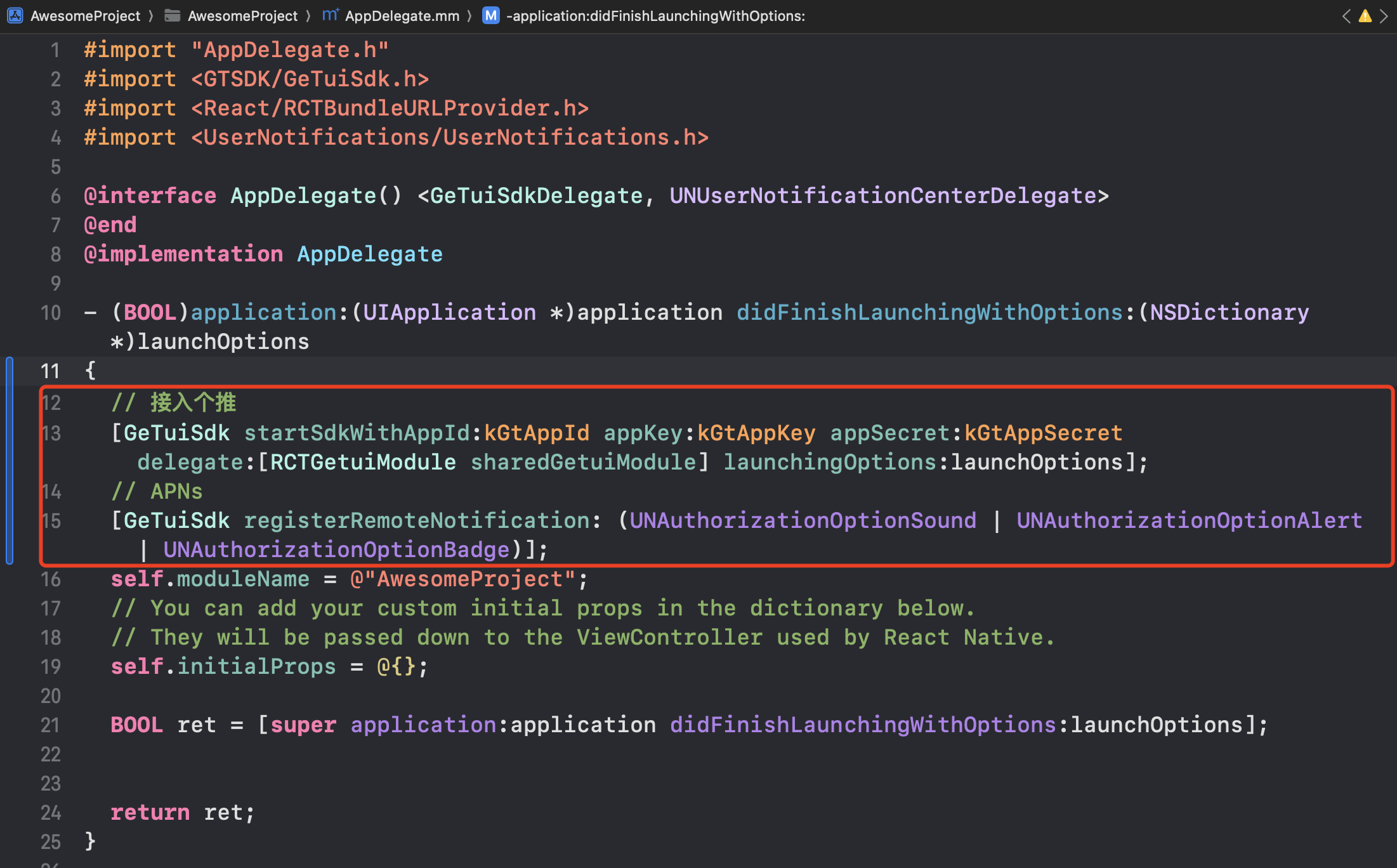
Task: Click on UNAuthorizationOptionBadge constant
Action: click(337, 549)
